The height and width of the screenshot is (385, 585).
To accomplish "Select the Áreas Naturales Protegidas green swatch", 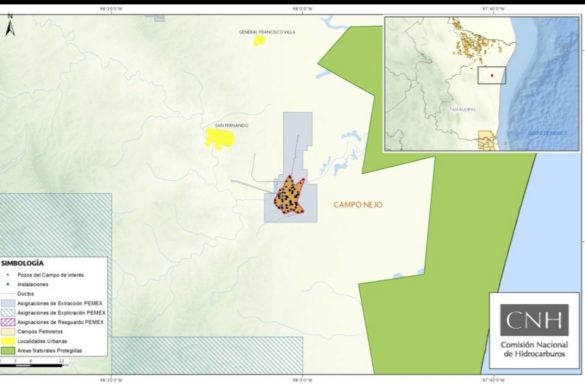I will coord(8,350).
